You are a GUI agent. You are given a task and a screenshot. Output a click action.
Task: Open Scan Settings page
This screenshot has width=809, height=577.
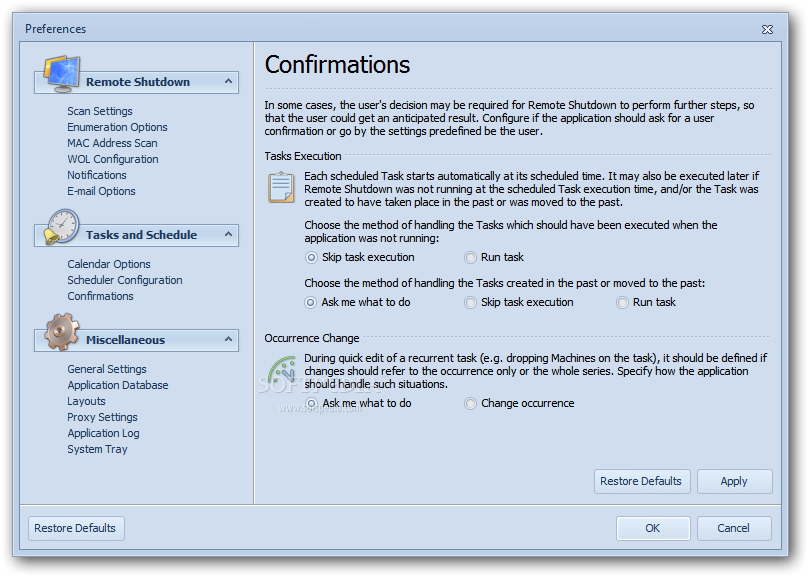[x=100, y=111]
